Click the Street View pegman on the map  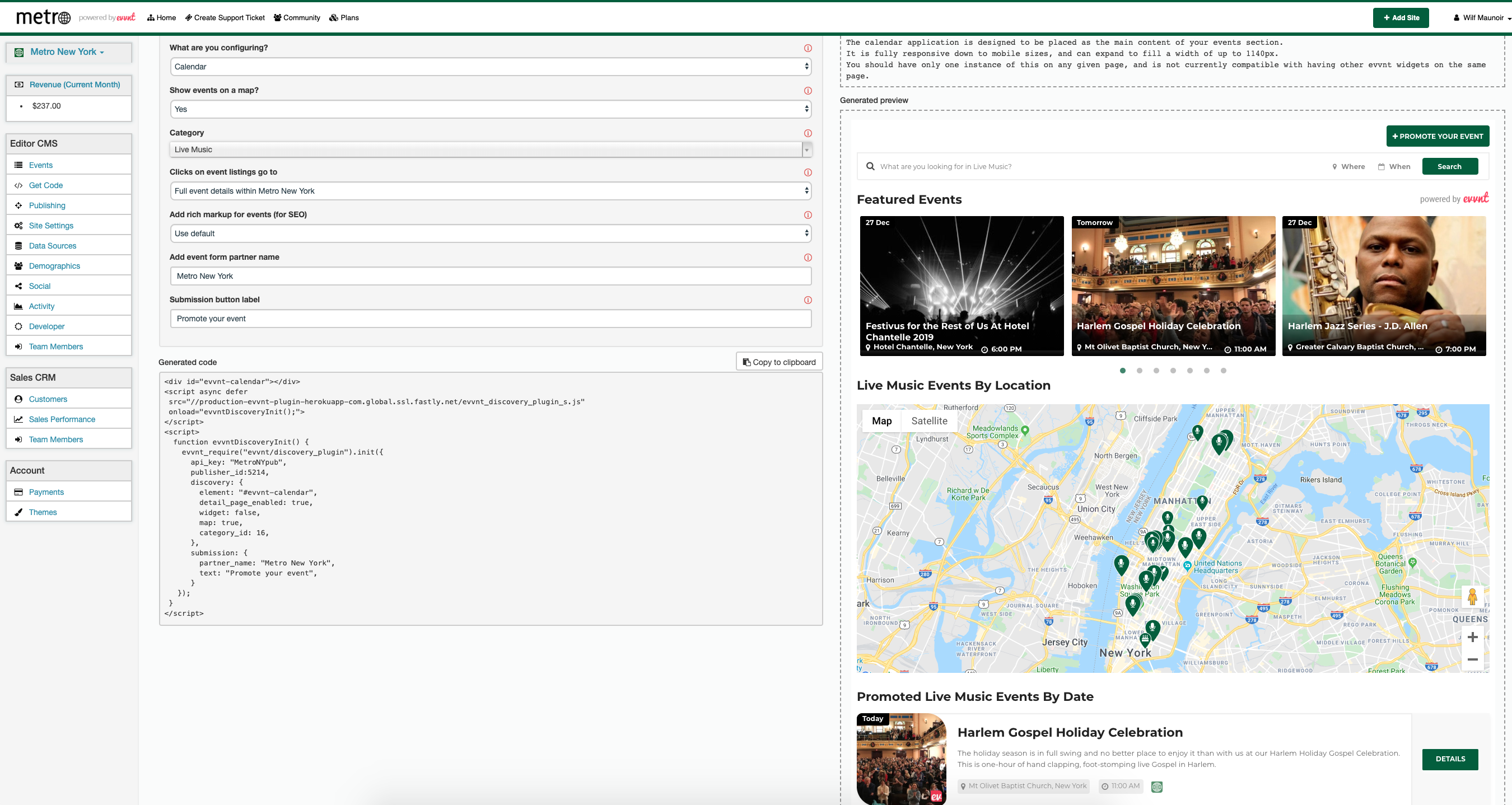click(x=1472, y=597)
